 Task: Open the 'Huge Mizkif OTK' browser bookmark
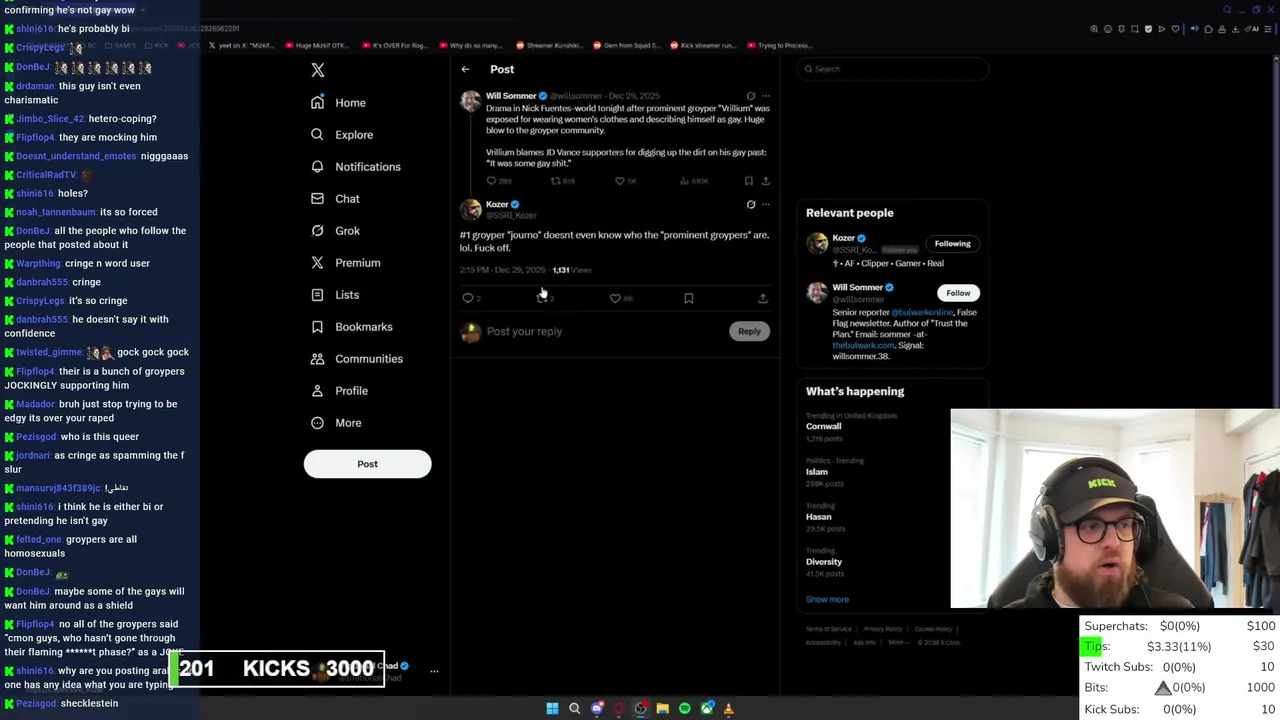coord(318,45)
